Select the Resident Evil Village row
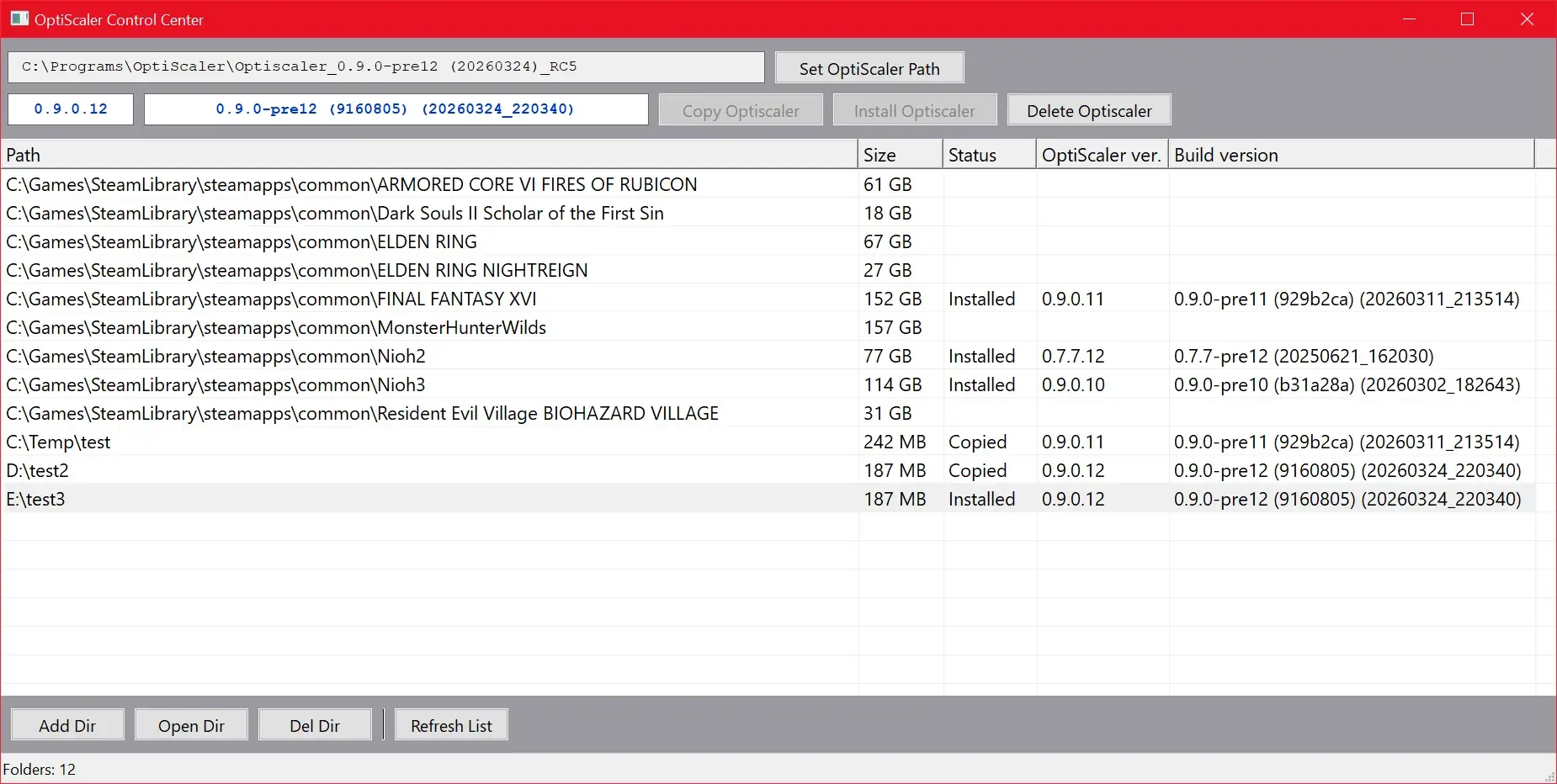The height and width of the screenshot is (784, 1557). 768,413
